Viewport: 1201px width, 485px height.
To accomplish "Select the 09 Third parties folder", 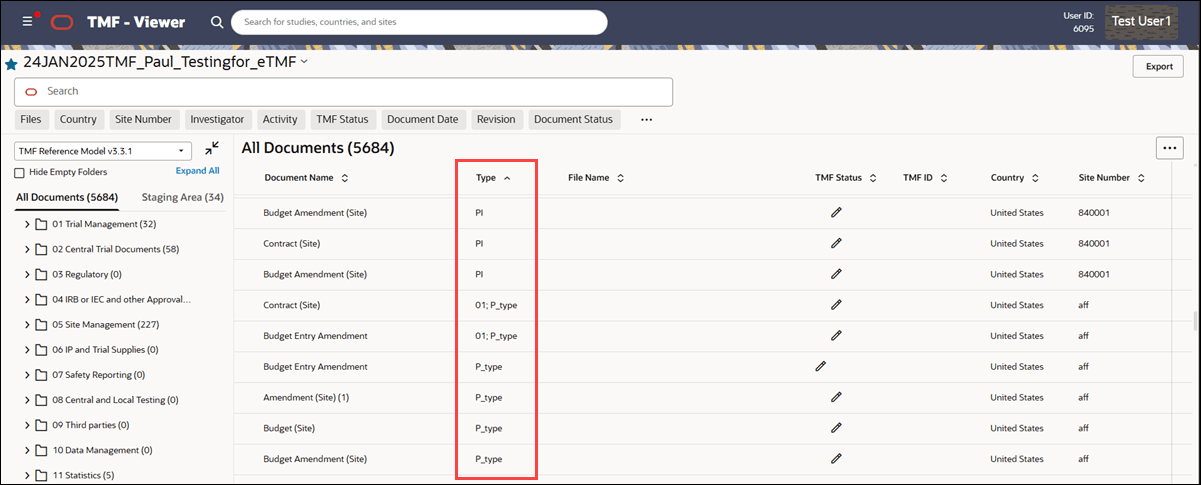I will (91, 425).
